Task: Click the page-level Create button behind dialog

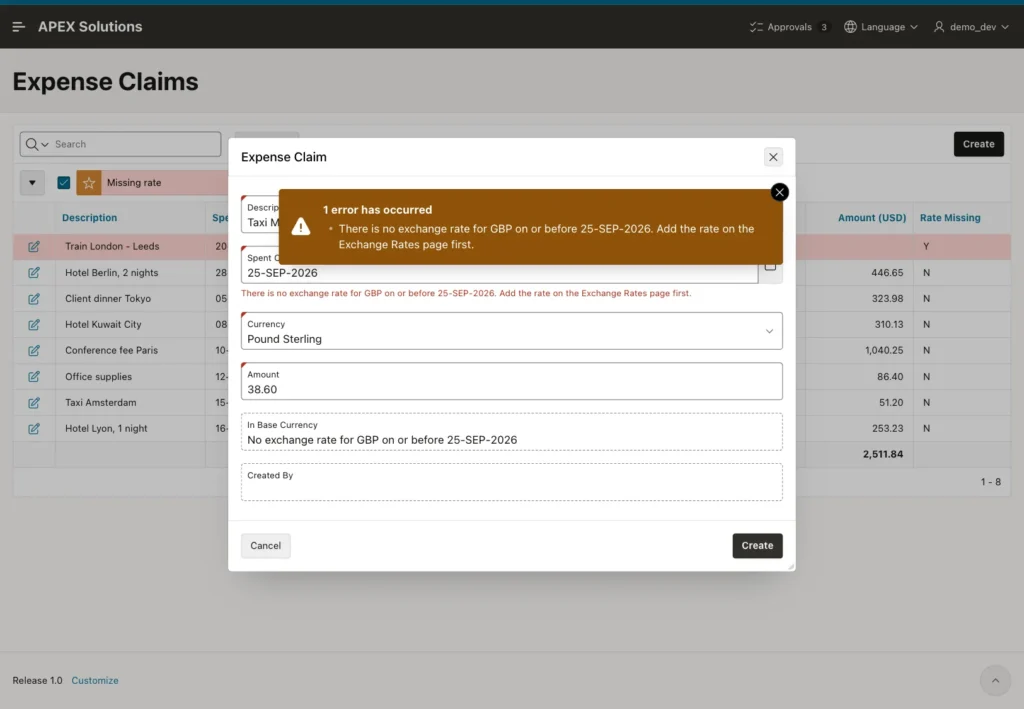Action: (978, 144)
